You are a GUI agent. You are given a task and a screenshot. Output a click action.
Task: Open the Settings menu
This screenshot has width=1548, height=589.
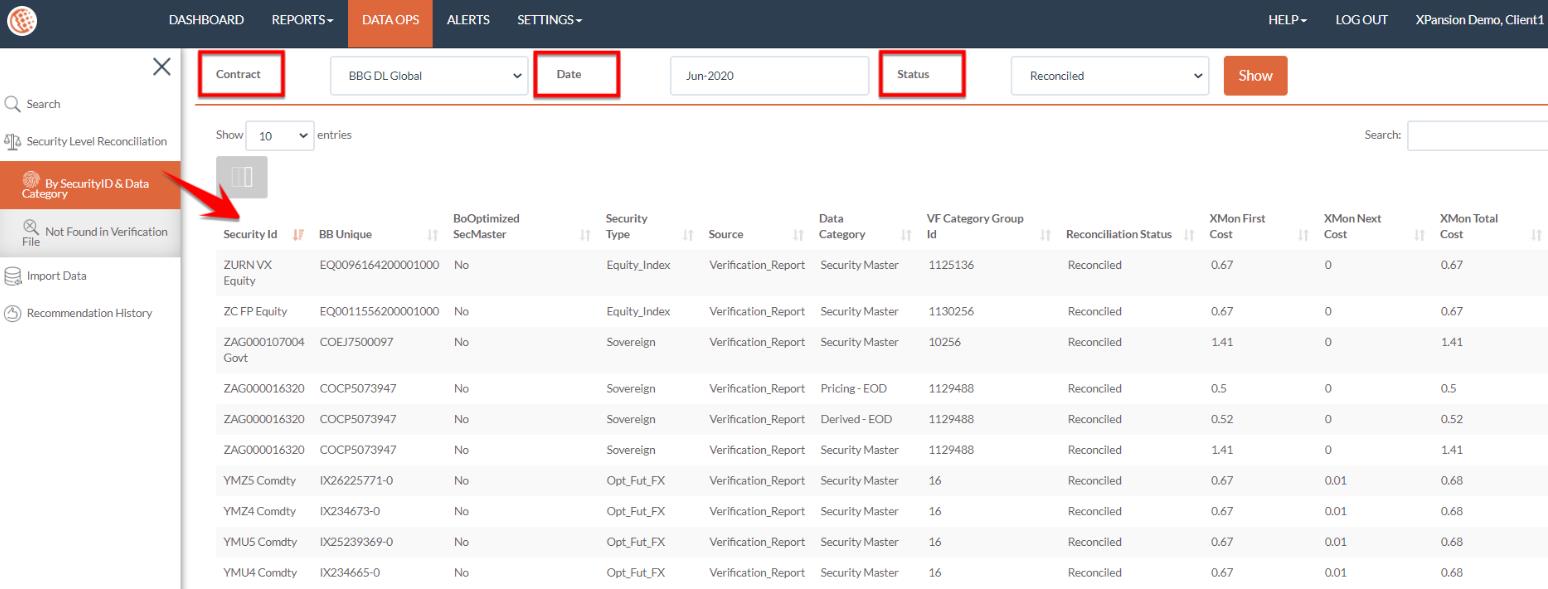(x=549, y=20)
